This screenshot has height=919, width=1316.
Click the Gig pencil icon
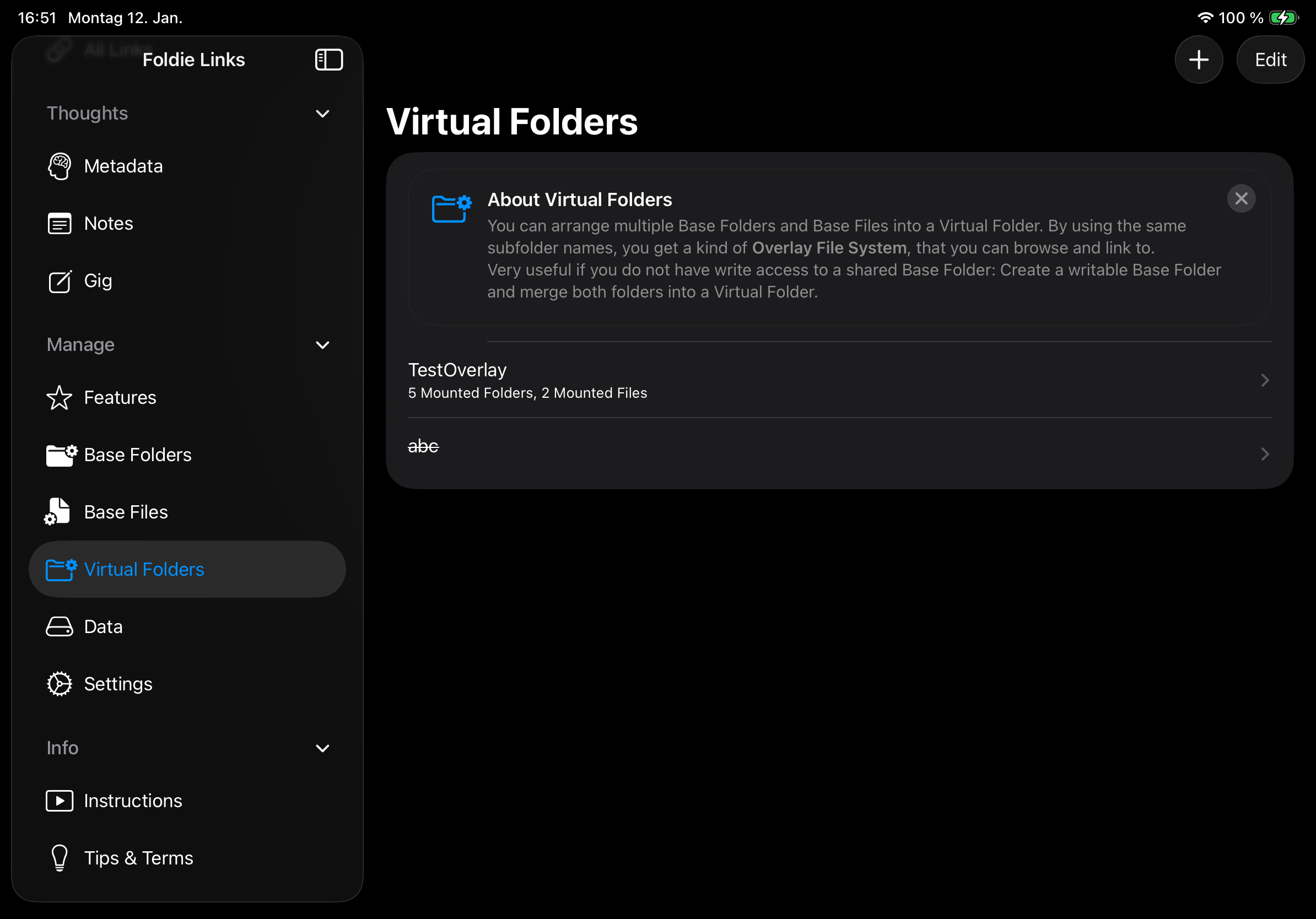(x=60, y=282)
